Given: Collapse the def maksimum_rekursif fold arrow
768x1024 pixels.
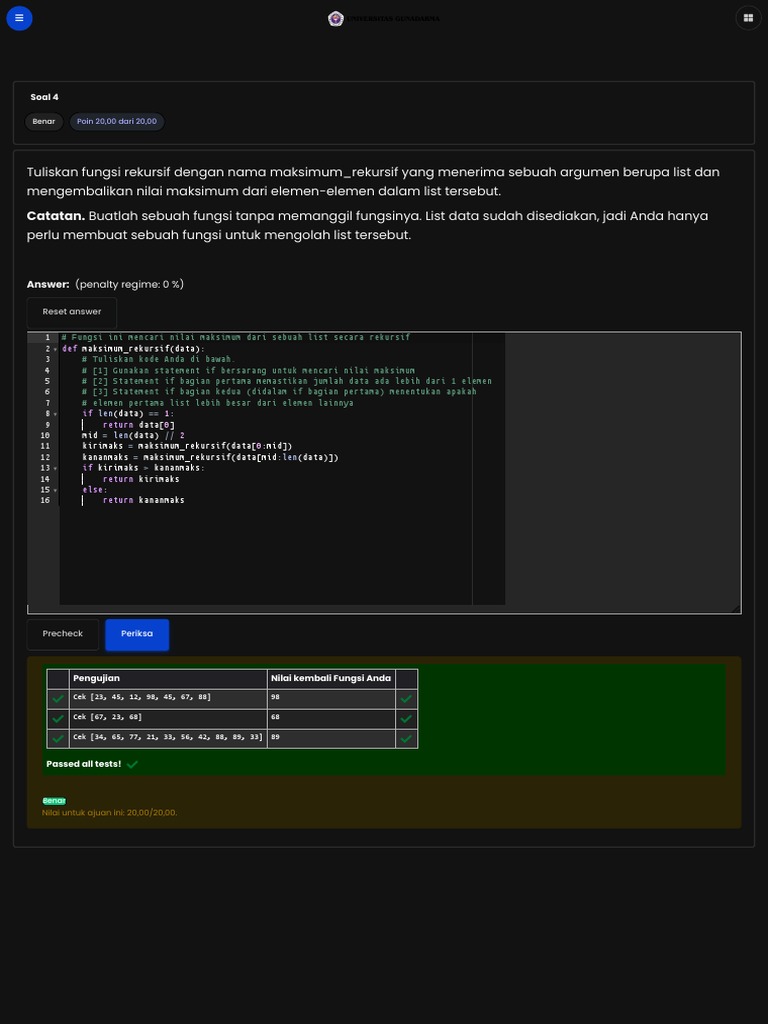Looking at the screenshot, I should pos(55,349).
